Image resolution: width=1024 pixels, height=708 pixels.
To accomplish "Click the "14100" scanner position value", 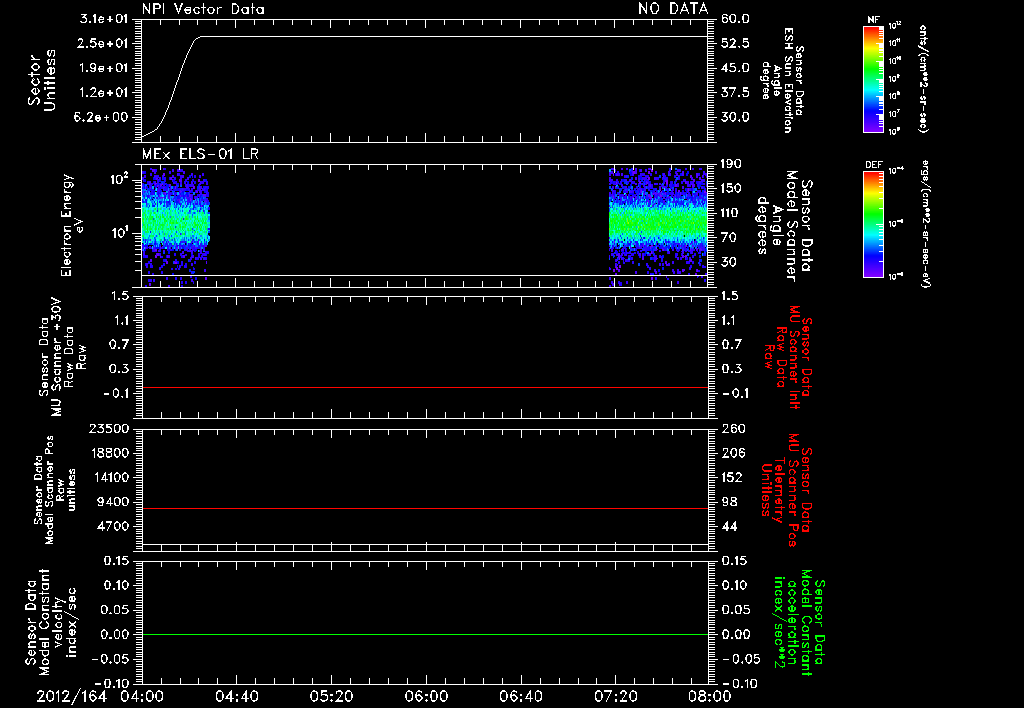I will coord(109,477).
